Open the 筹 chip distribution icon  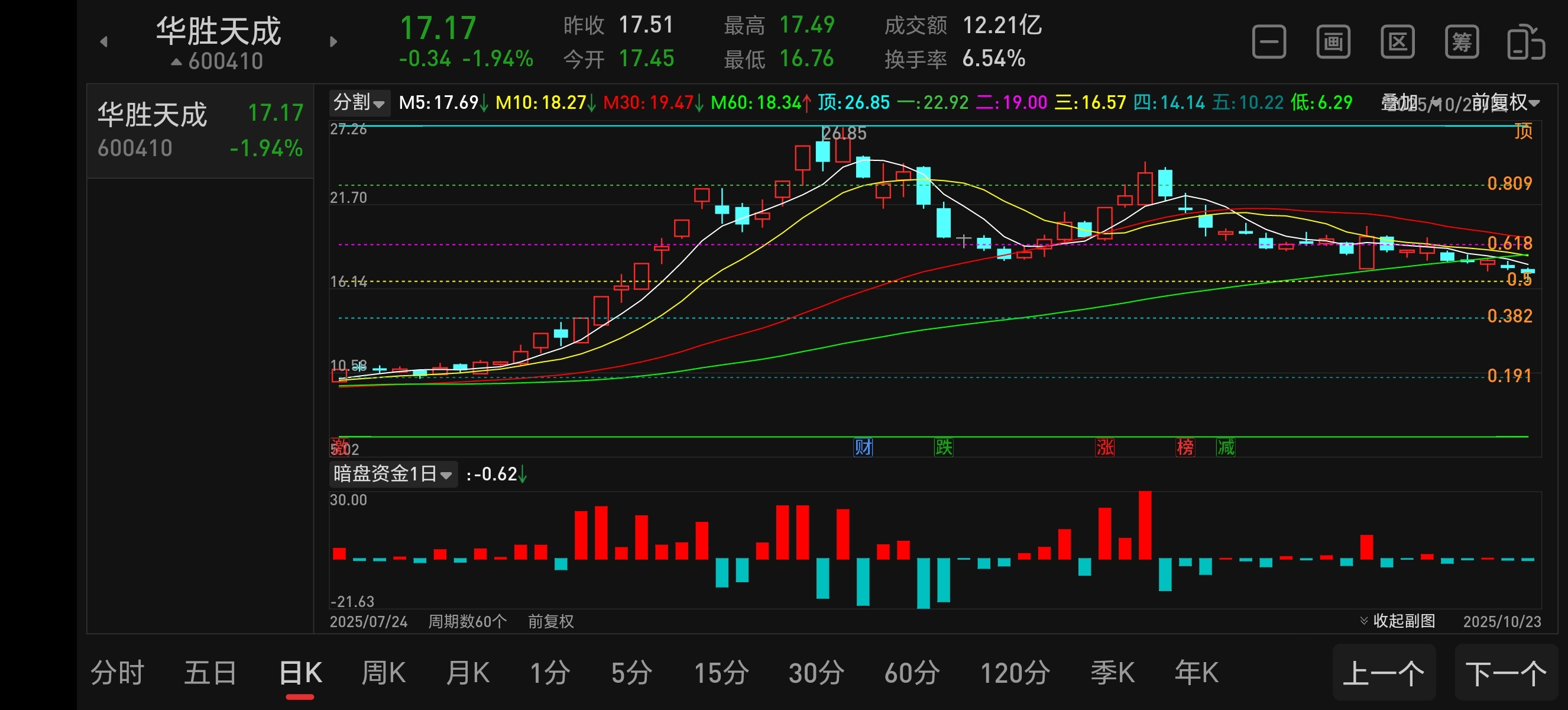[1462, 42]
